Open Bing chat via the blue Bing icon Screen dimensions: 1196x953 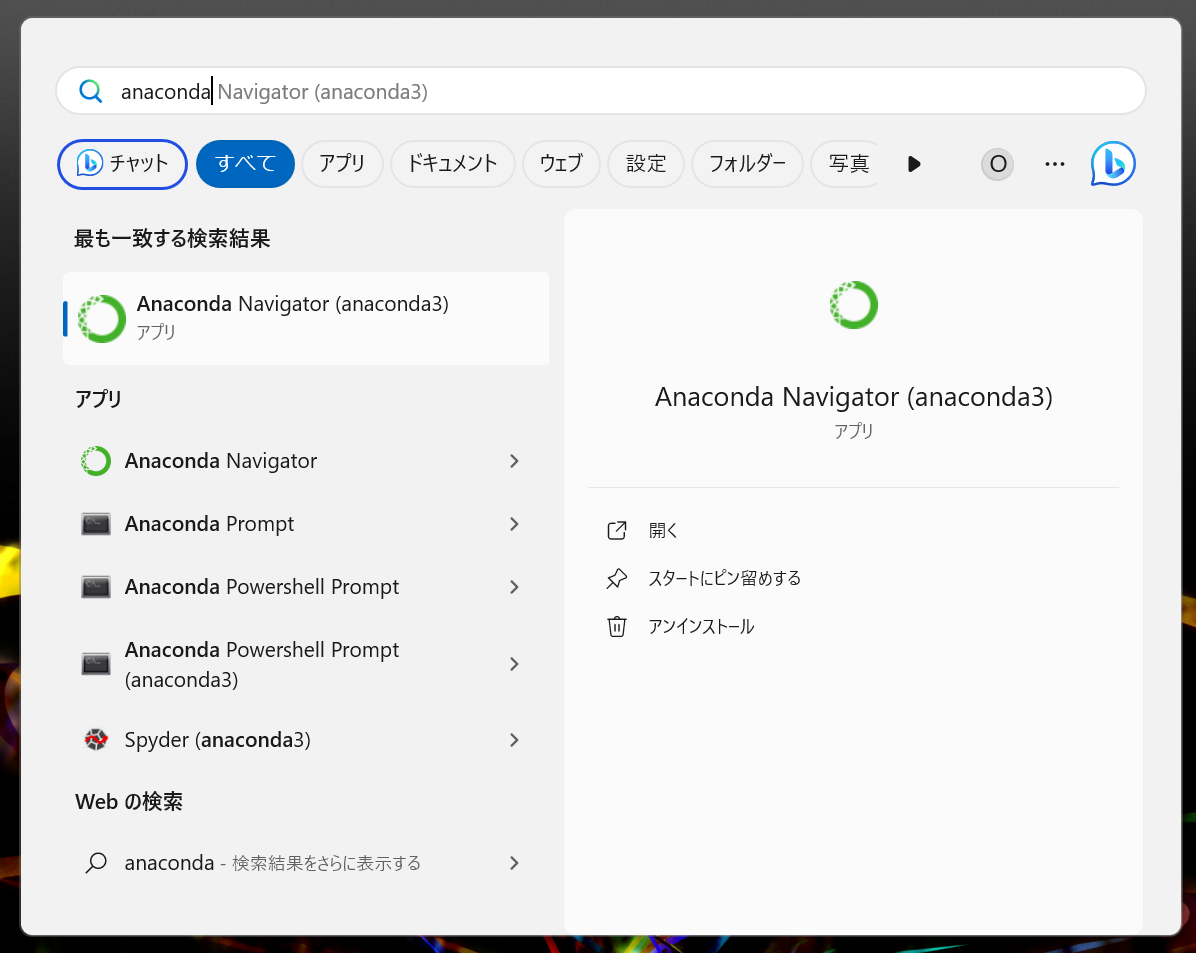coord(1112,164)
